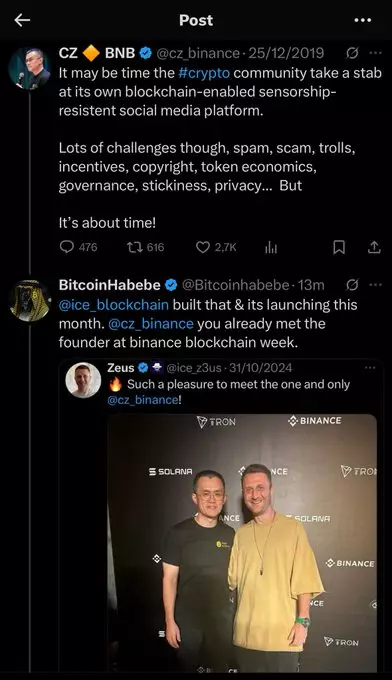Open more options on BitcoinHabebe's reply

(375, 285)
